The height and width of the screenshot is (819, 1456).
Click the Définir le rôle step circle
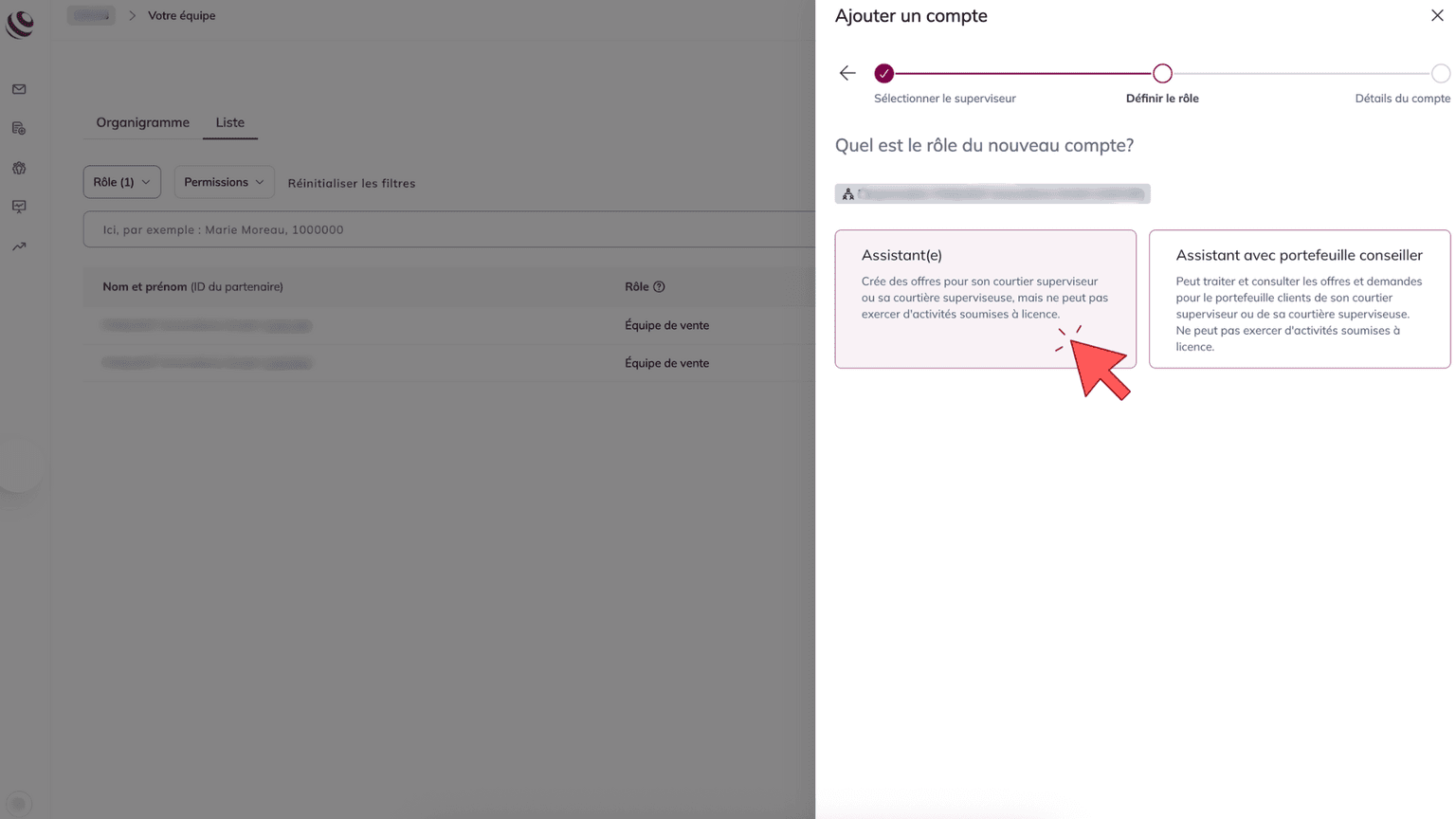click(x=1162, y=73)
